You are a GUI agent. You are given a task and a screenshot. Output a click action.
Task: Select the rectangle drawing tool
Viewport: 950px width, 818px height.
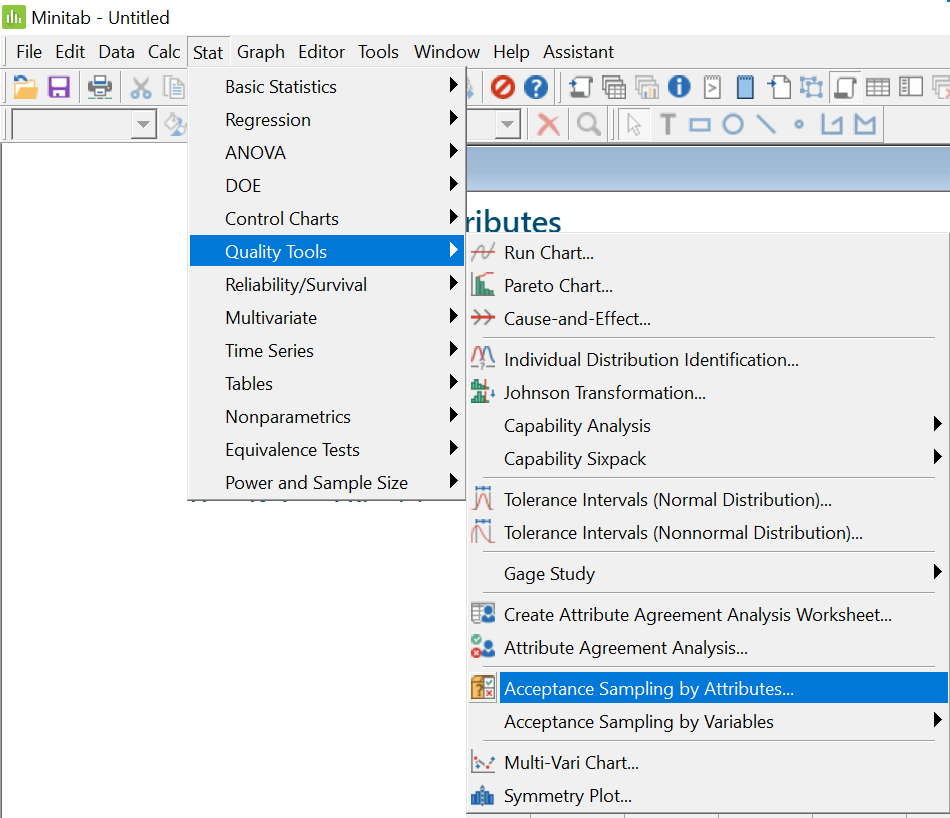[x=700, y=124]
